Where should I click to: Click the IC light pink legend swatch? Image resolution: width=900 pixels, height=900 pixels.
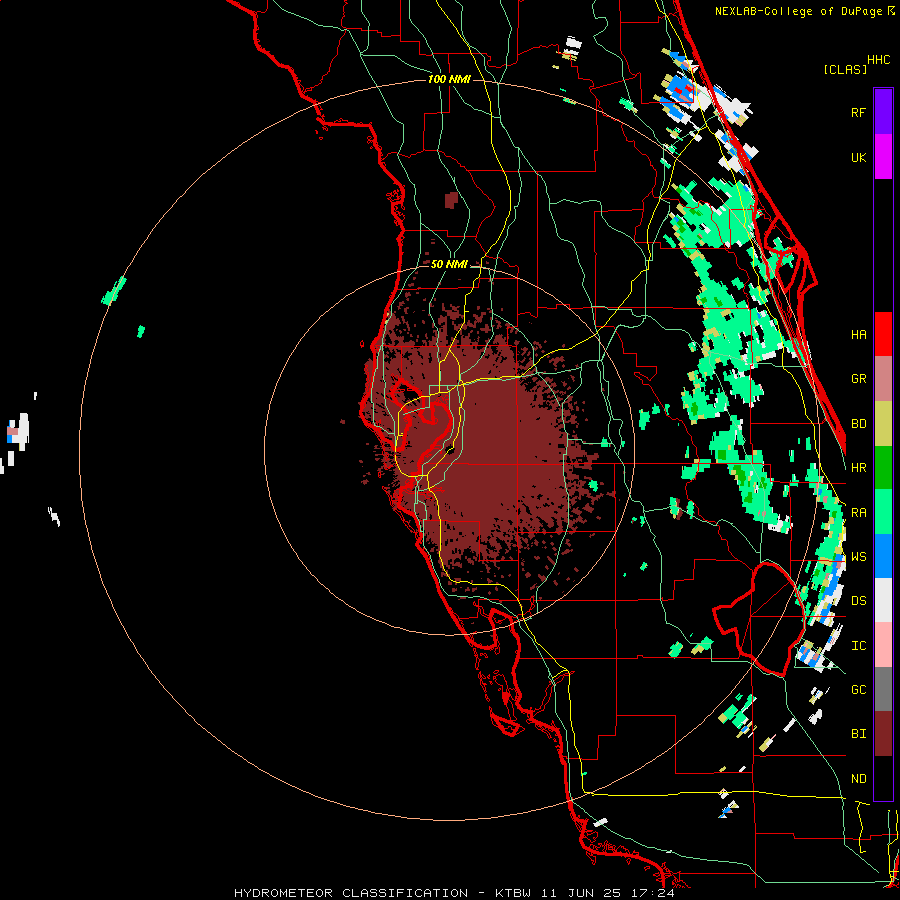(x=883, y=645)
